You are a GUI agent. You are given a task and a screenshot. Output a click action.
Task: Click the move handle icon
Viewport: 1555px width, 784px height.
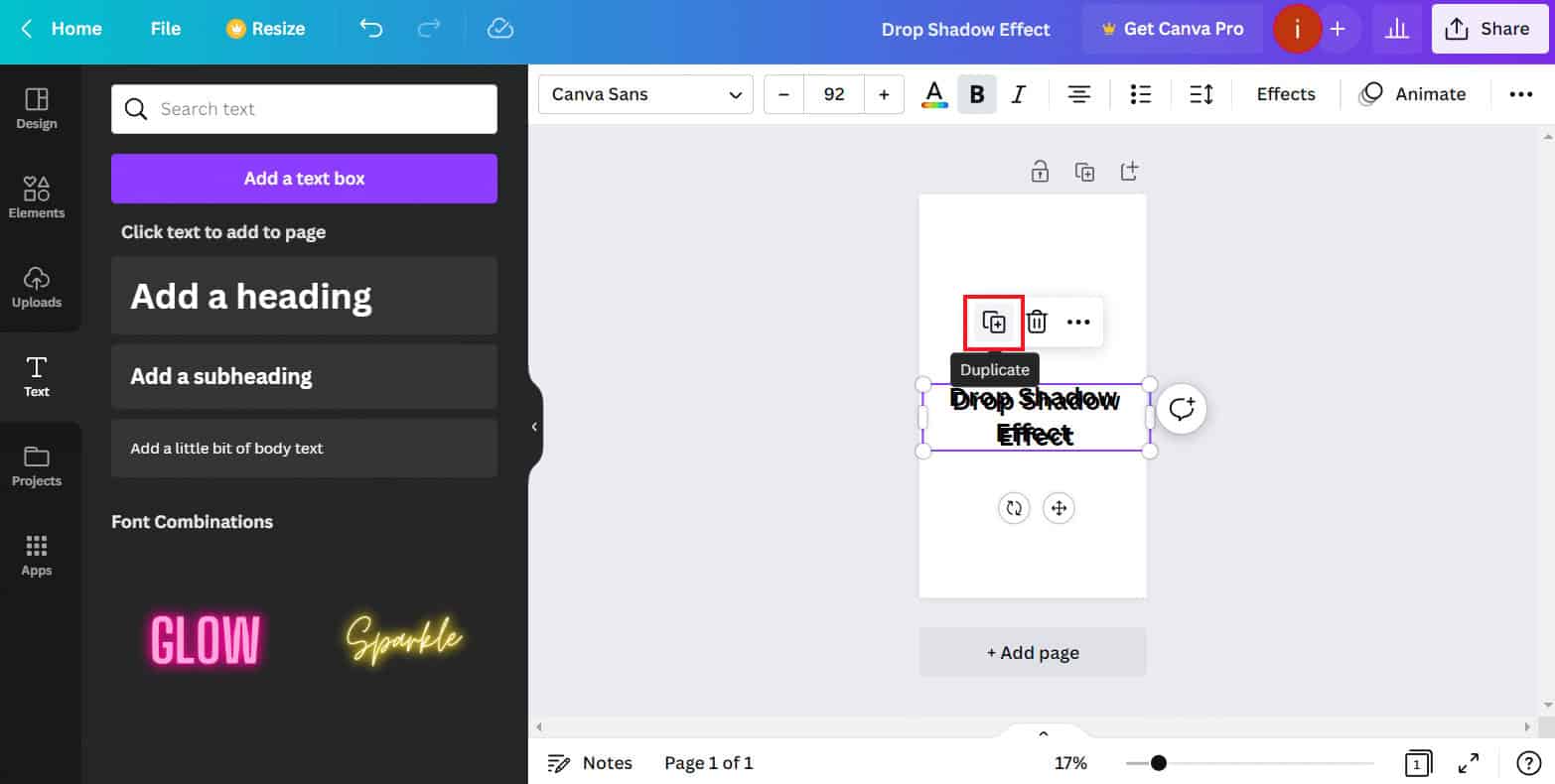pyautogui.click(x=1059, y=508)
